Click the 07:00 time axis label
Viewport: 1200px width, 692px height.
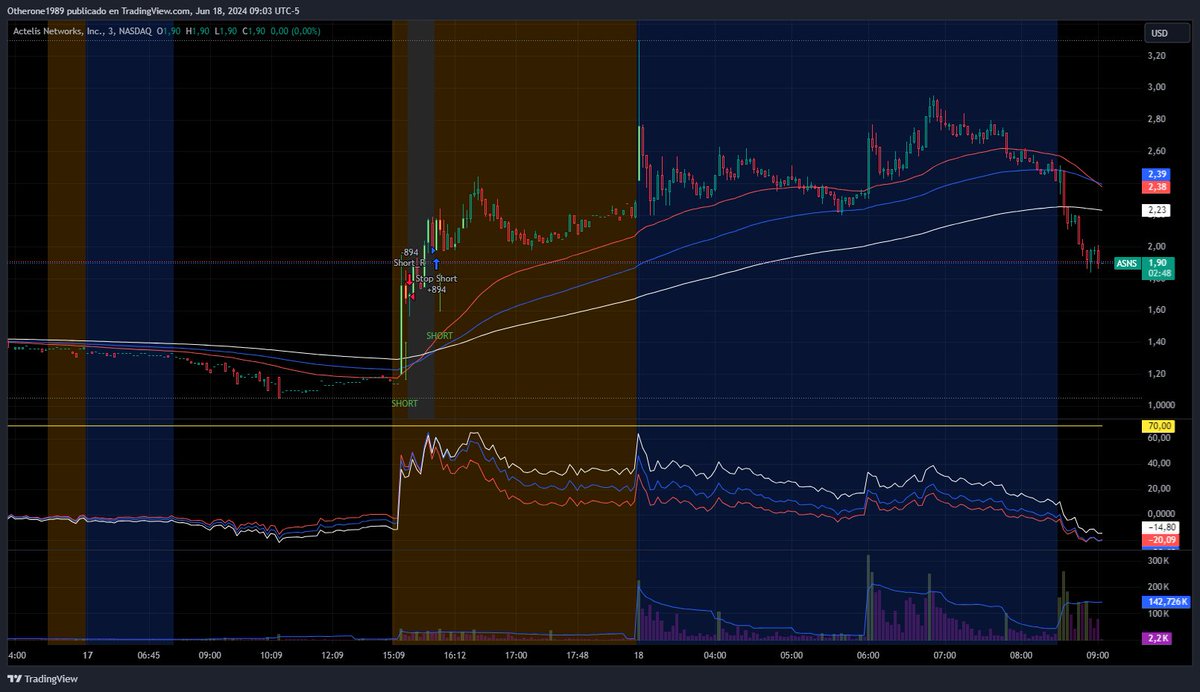pos(944,656)
